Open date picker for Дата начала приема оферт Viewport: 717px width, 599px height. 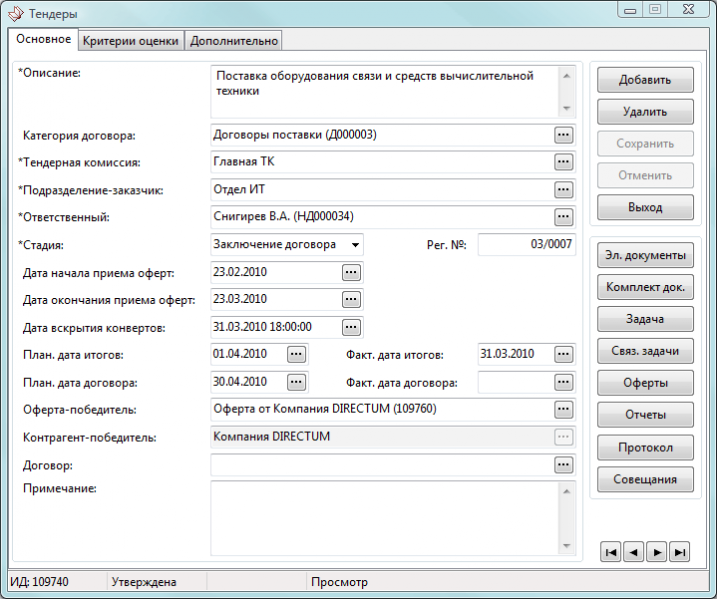coord(350,272)
